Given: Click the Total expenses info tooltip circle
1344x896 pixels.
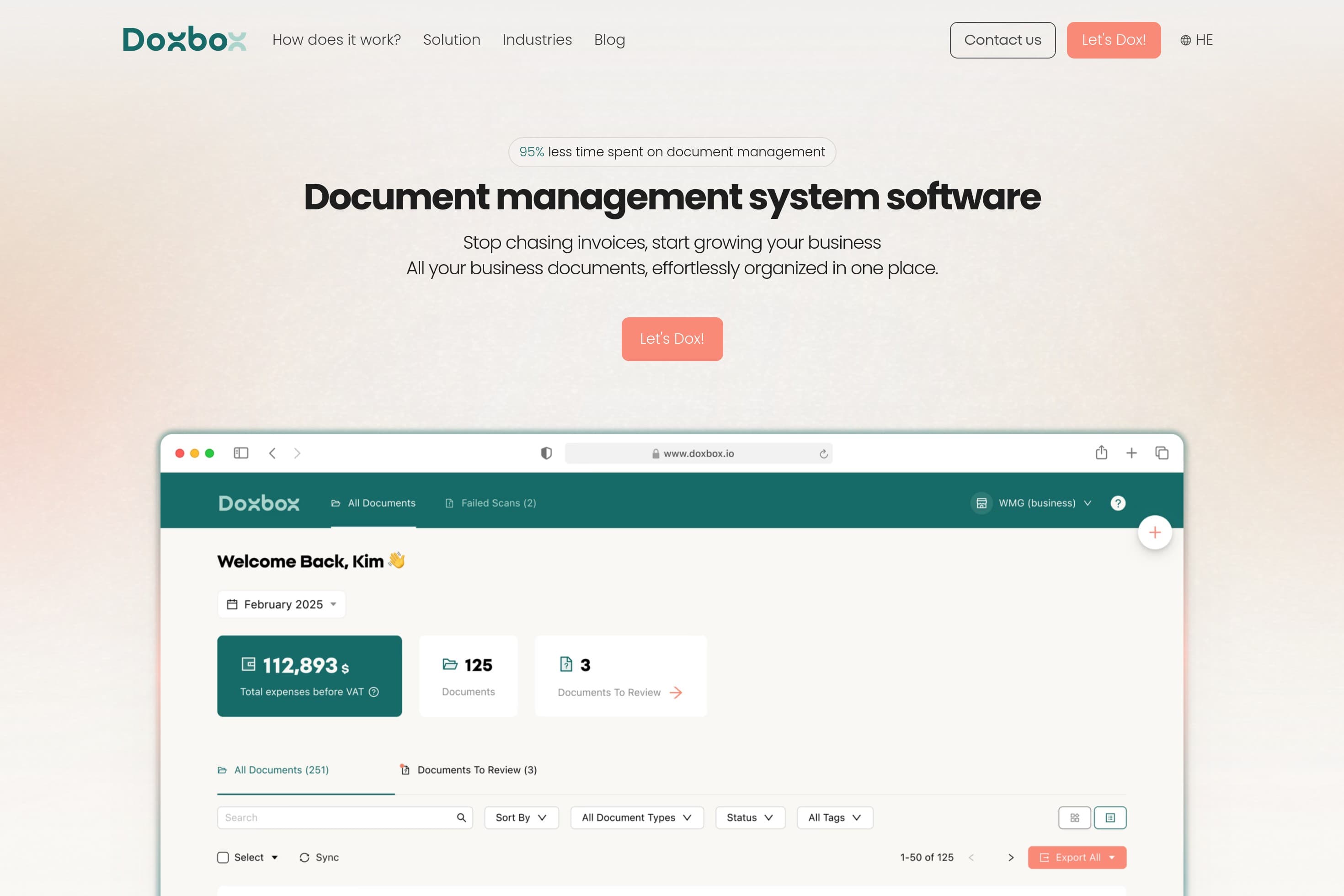Looking at the screenshot, I should (375, 691).
